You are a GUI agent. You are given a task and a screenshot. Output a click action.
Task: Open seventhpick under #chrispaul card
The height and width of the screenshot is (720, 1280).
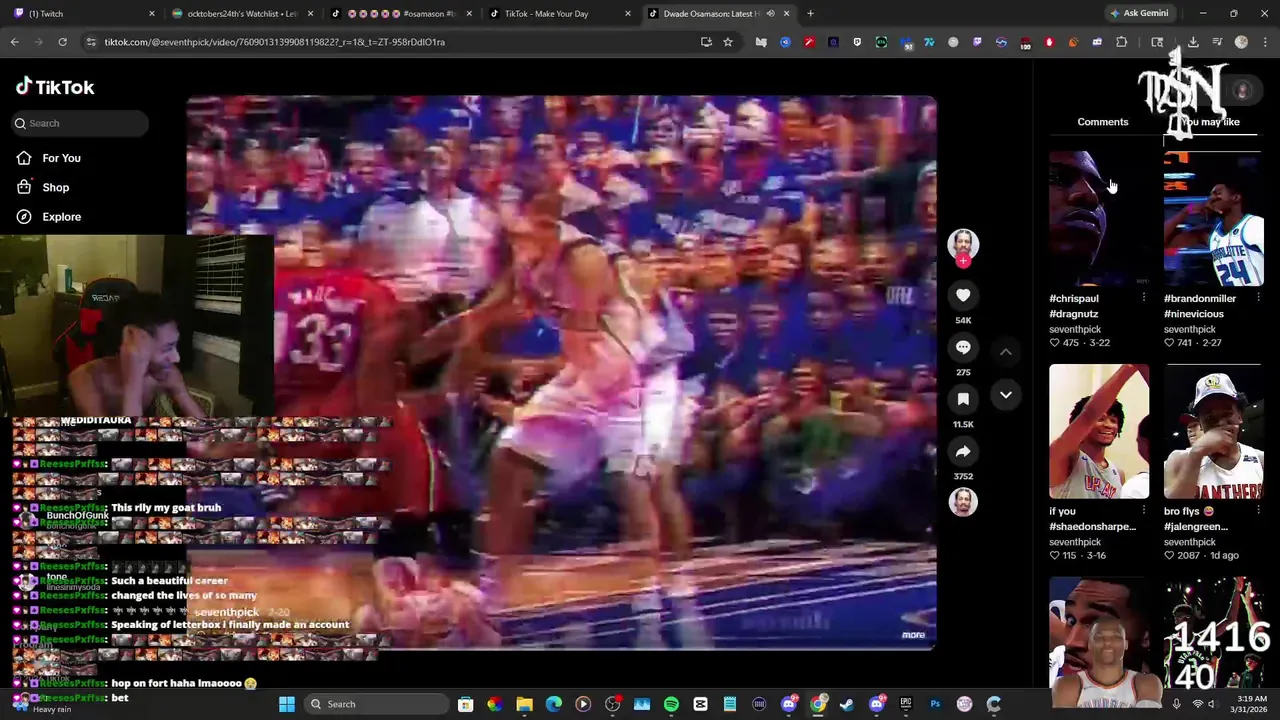(x=1075, y=329)
